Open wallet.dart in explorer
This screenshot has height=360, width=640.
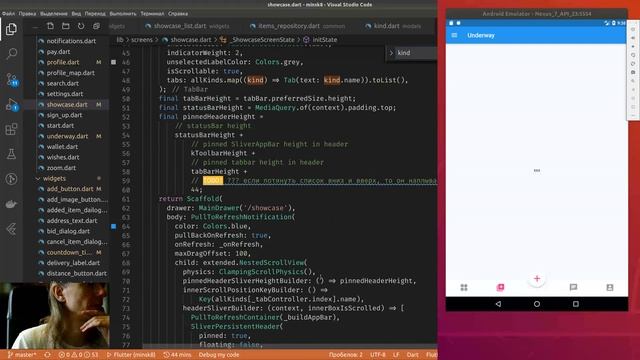(62, 147)
